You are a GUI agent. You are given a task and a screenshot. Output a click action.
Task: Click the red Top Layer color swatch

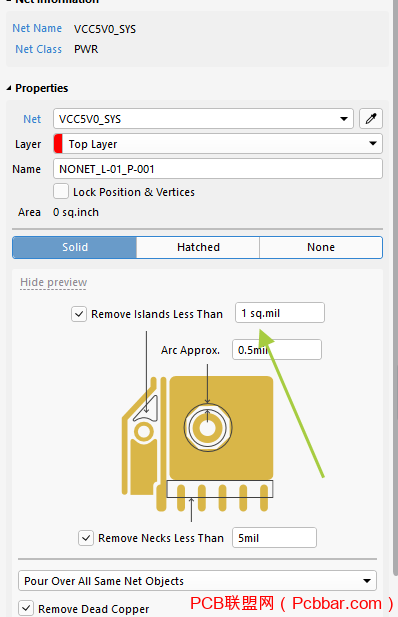[58, 144]
